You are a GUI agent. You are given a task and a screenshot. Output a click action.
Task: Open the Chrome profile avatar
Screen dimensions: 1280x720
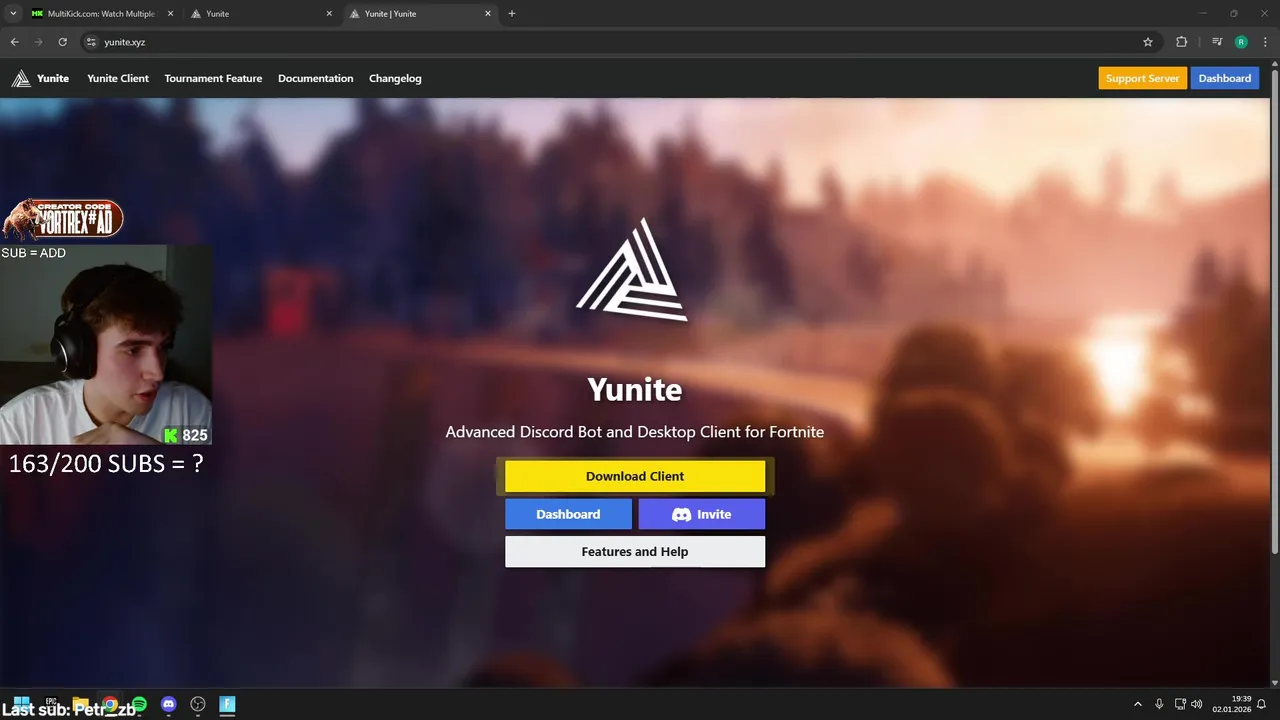tap(1241, 42)
